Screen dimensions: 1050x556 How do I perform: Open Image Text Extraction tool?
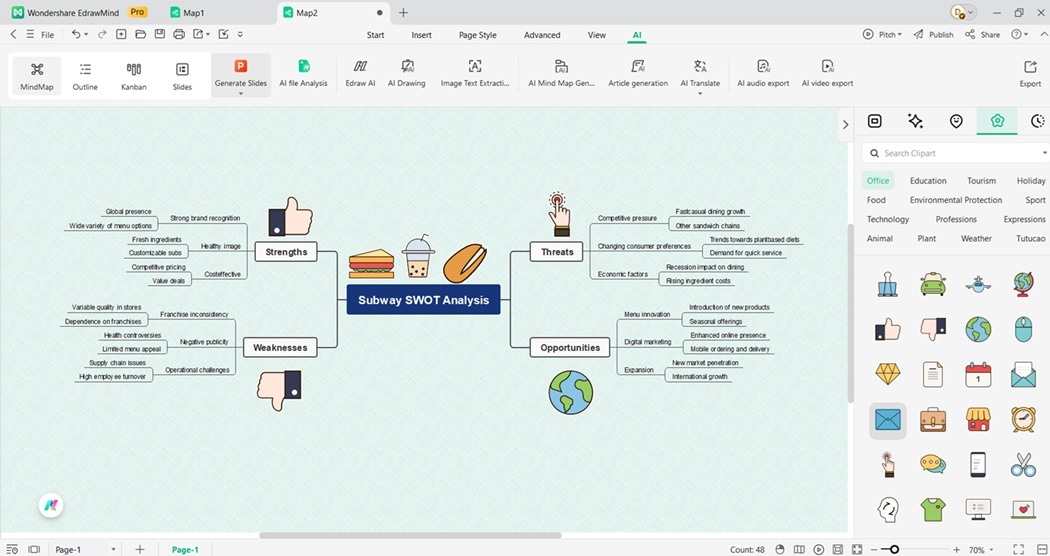(x=475, y=74)
